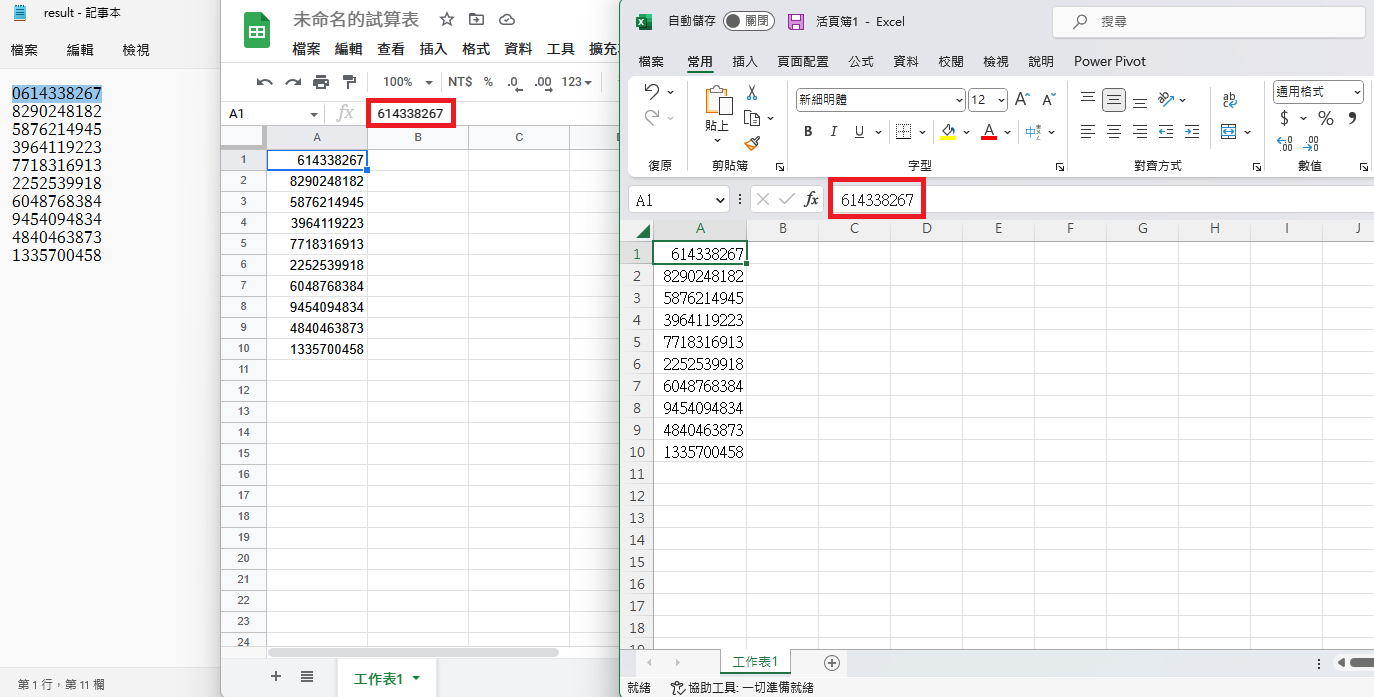Viewport: 1374px width, 697px height.
Task: Add a new sheet in Google Sheets
Action: pyautogui.click(x=276, y=677)
